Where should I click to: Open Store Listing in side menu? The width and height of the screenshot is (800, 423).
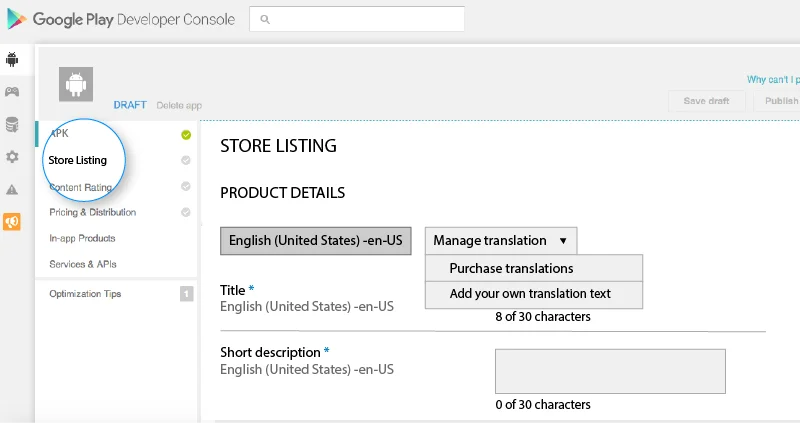pyautogui.click(x=78, y=160)
